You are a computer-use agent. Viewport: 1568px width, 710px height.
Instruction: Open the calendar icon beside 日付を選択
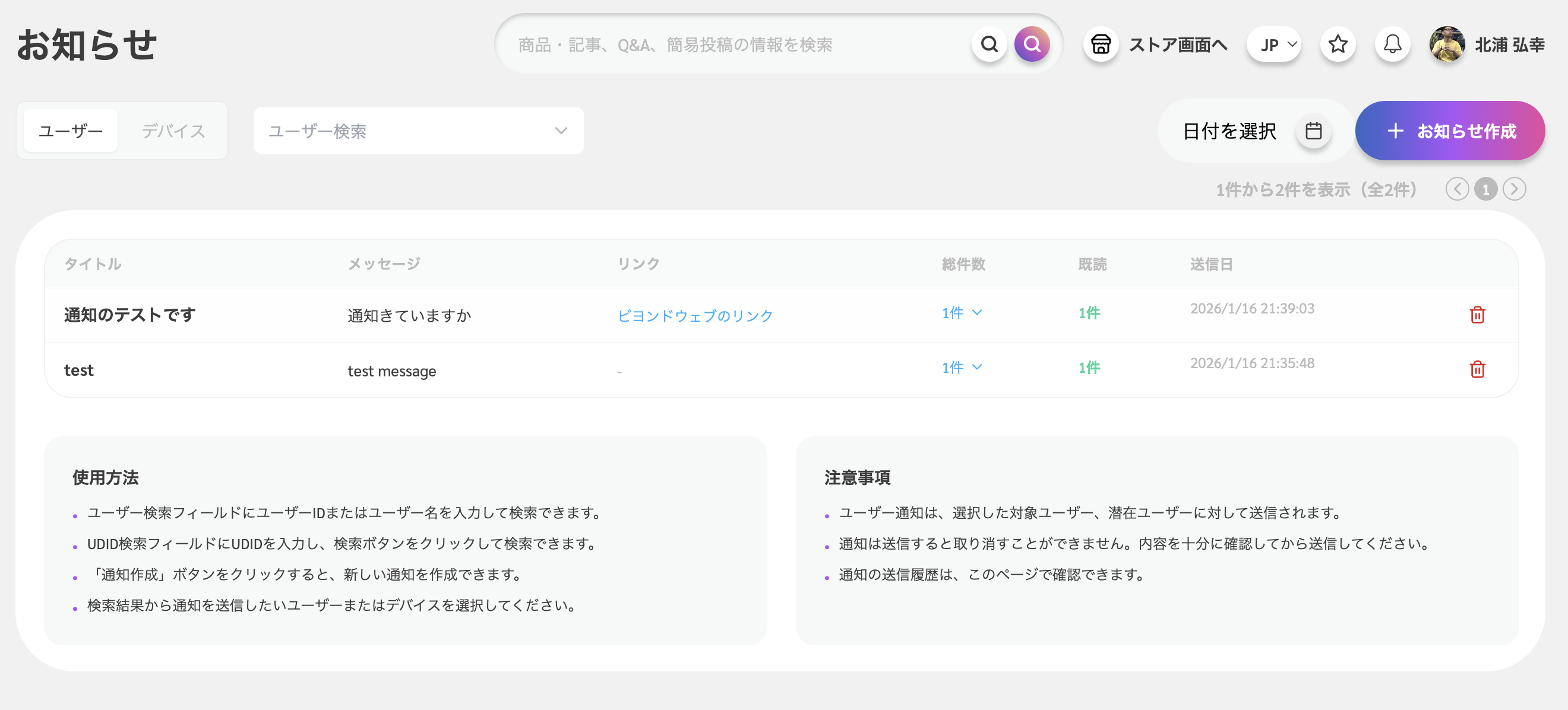(x=1314, y=130)
